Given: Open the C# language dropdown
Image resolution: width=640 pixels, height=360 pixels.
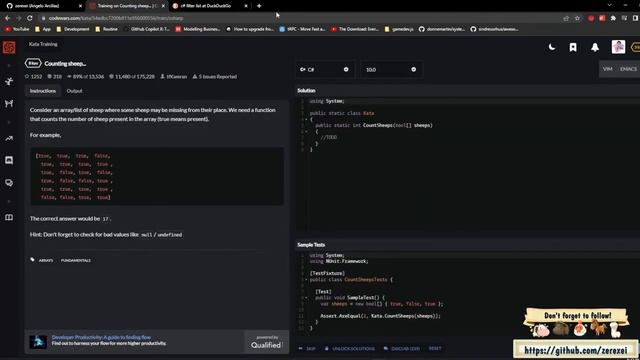Looking at the screenshot, I should tap(325, 69).
